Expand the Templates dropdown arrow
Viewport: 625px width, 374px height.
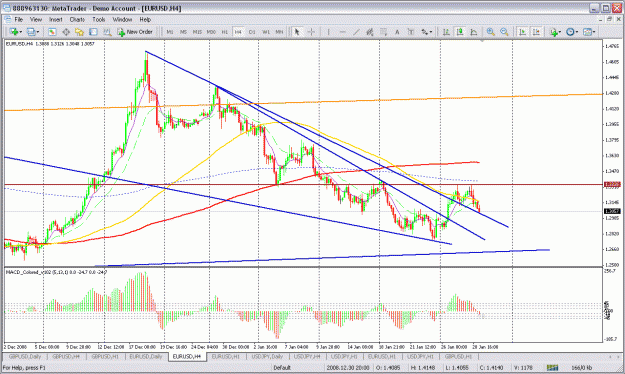pos(594,32)
